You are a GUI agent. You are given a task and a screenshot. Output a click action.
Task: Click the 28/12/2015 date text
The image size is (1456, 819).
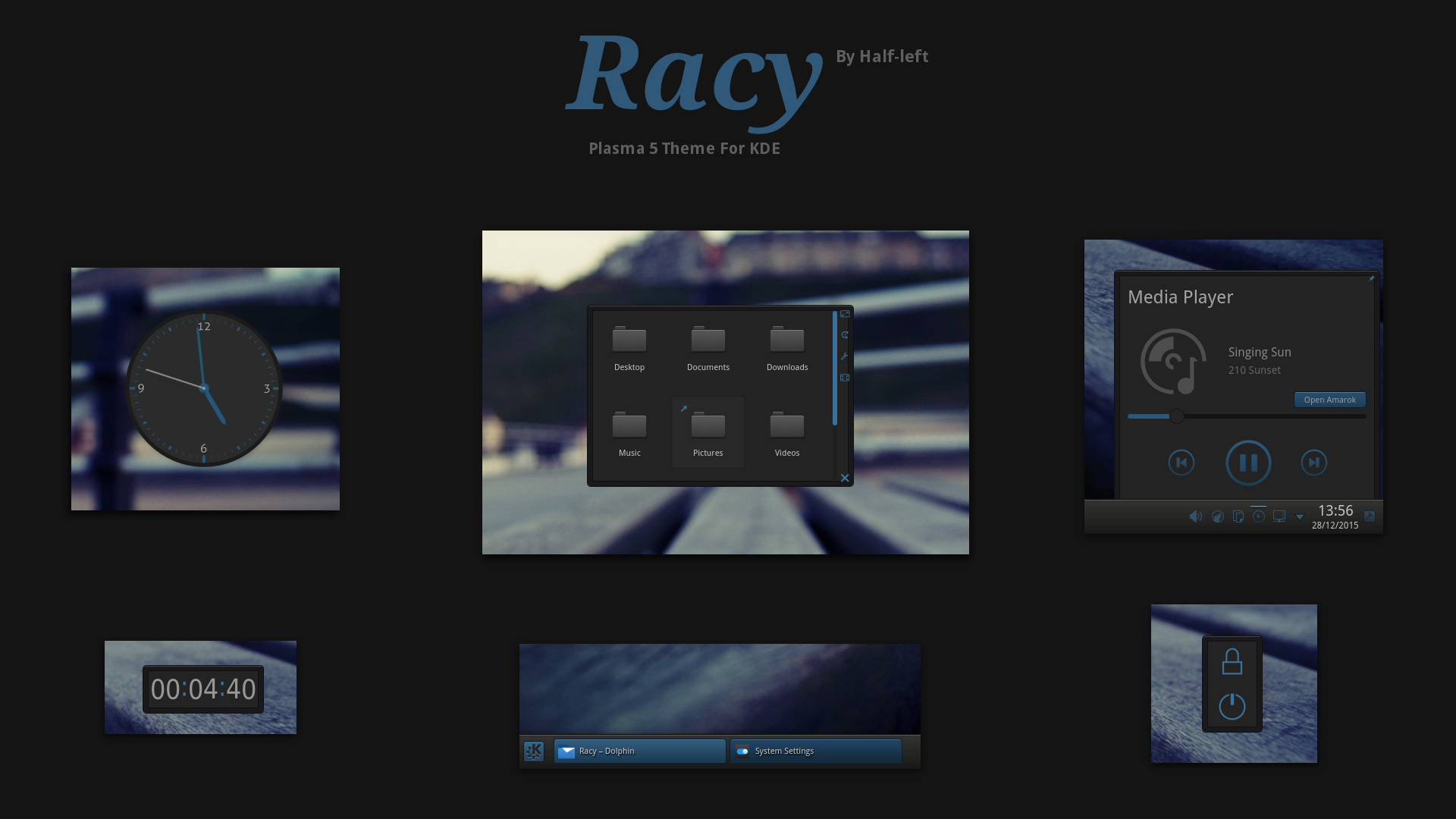[x=1335, y=526]
